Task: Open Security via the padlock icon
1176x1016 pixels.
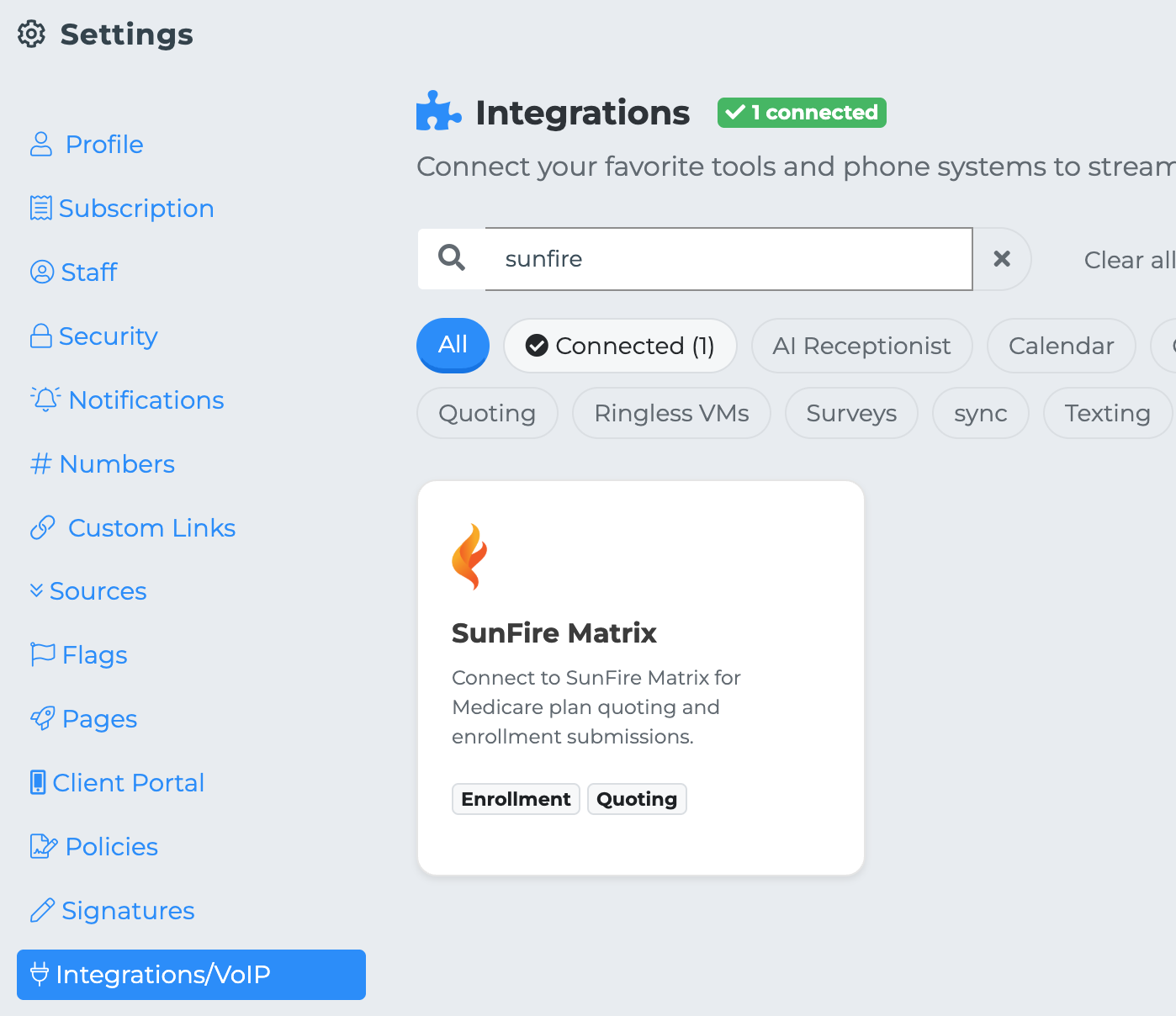Action: (41, 336)
